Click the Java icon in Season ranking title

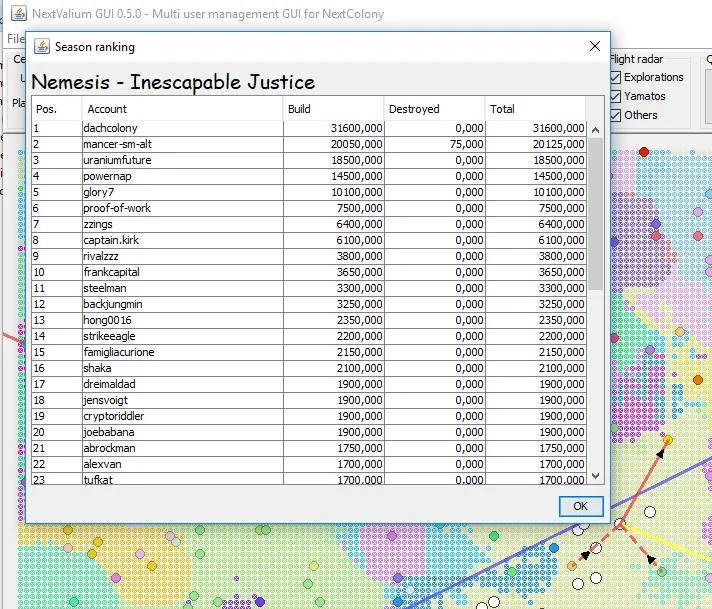(42, 46)
